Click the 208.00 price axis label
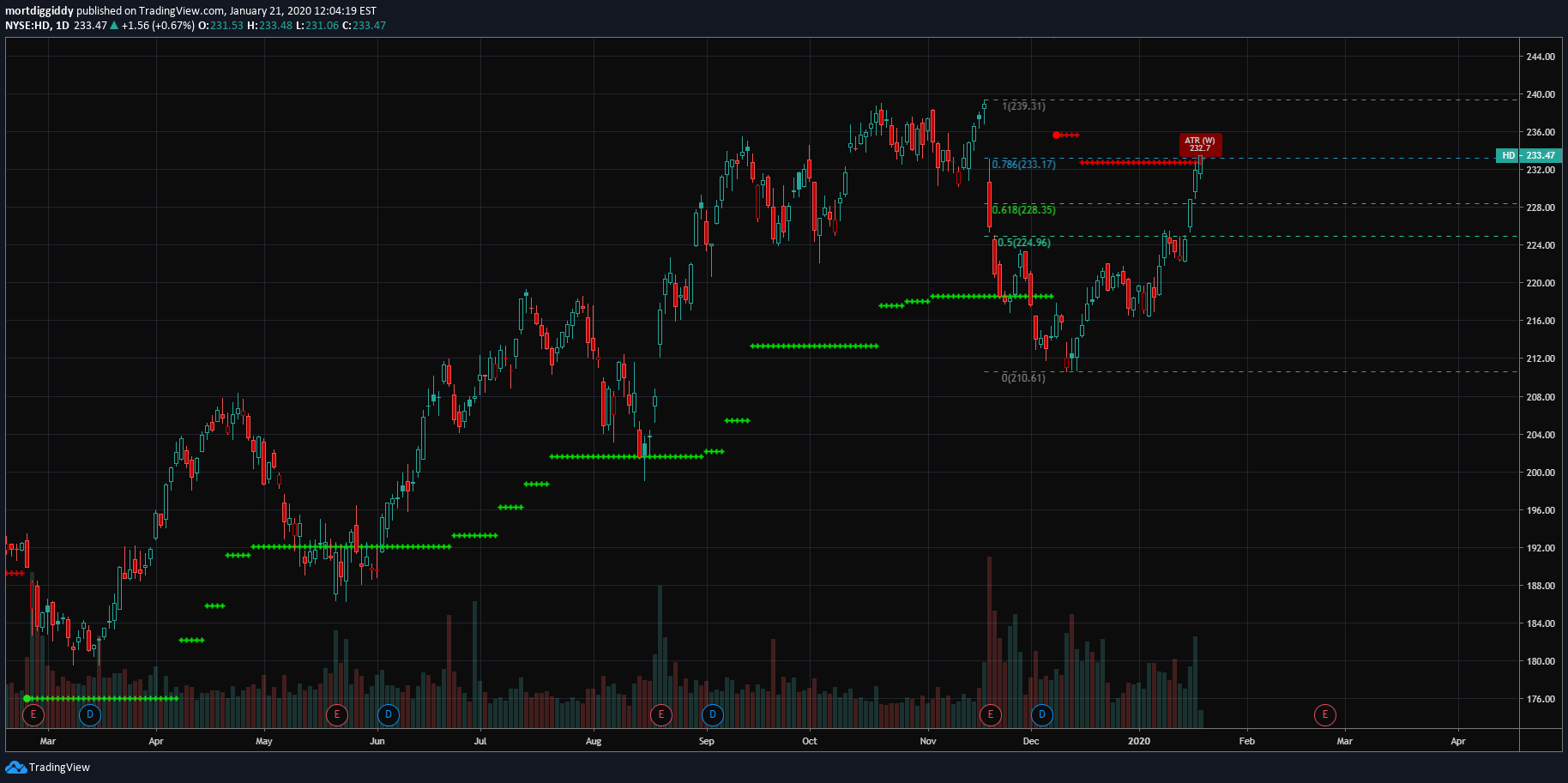Viewport: 1568px width, 783px height. (x=1541, y=397)
